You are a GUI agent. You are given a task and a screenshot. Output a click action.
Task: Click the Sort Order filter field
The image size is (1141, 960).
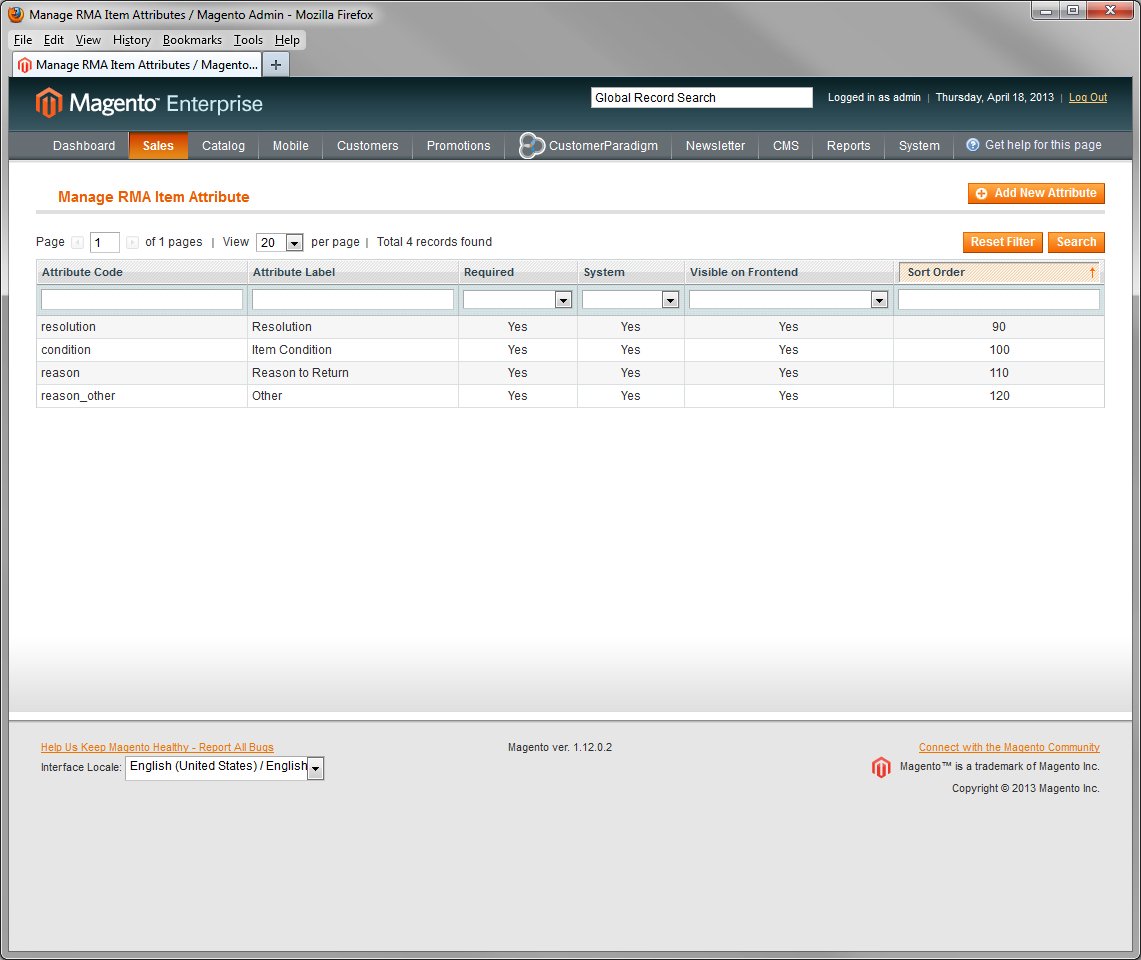(998, 299)
